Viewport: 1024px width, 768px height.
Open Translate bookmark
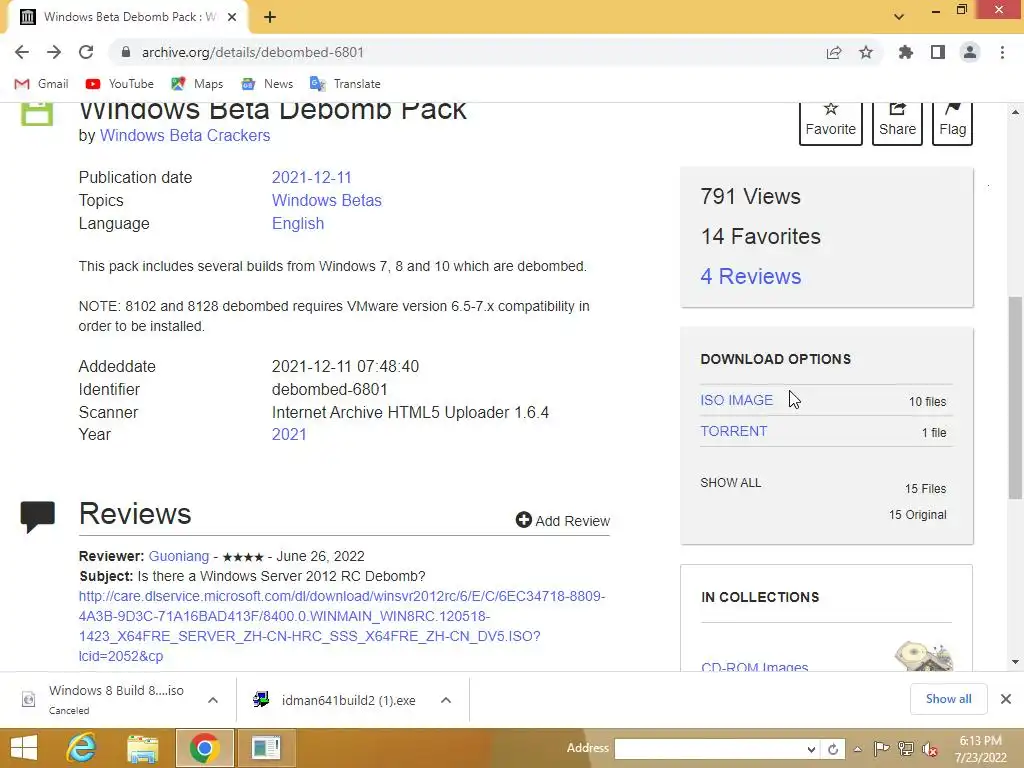point(345,84)
